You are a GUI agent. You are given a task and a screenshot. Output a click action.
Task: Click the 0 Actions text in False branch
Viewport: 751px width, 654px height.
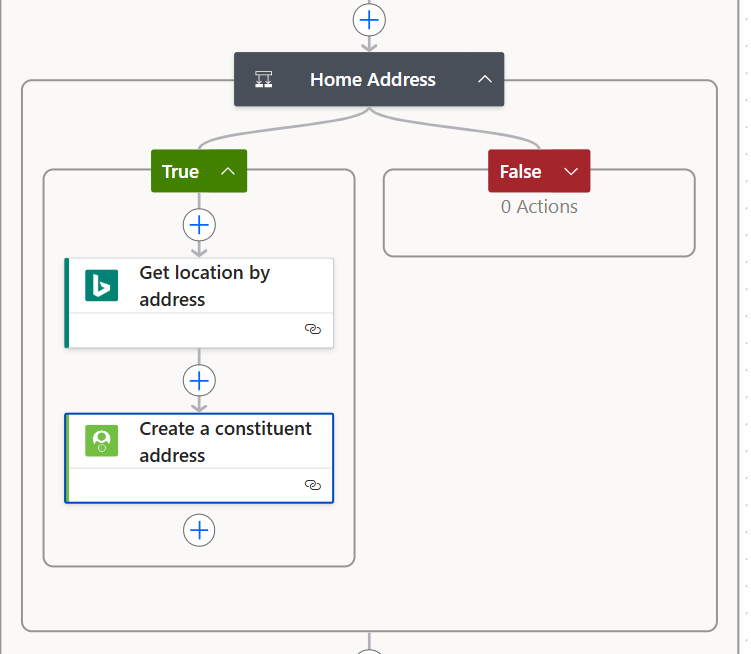coord(539,207)
